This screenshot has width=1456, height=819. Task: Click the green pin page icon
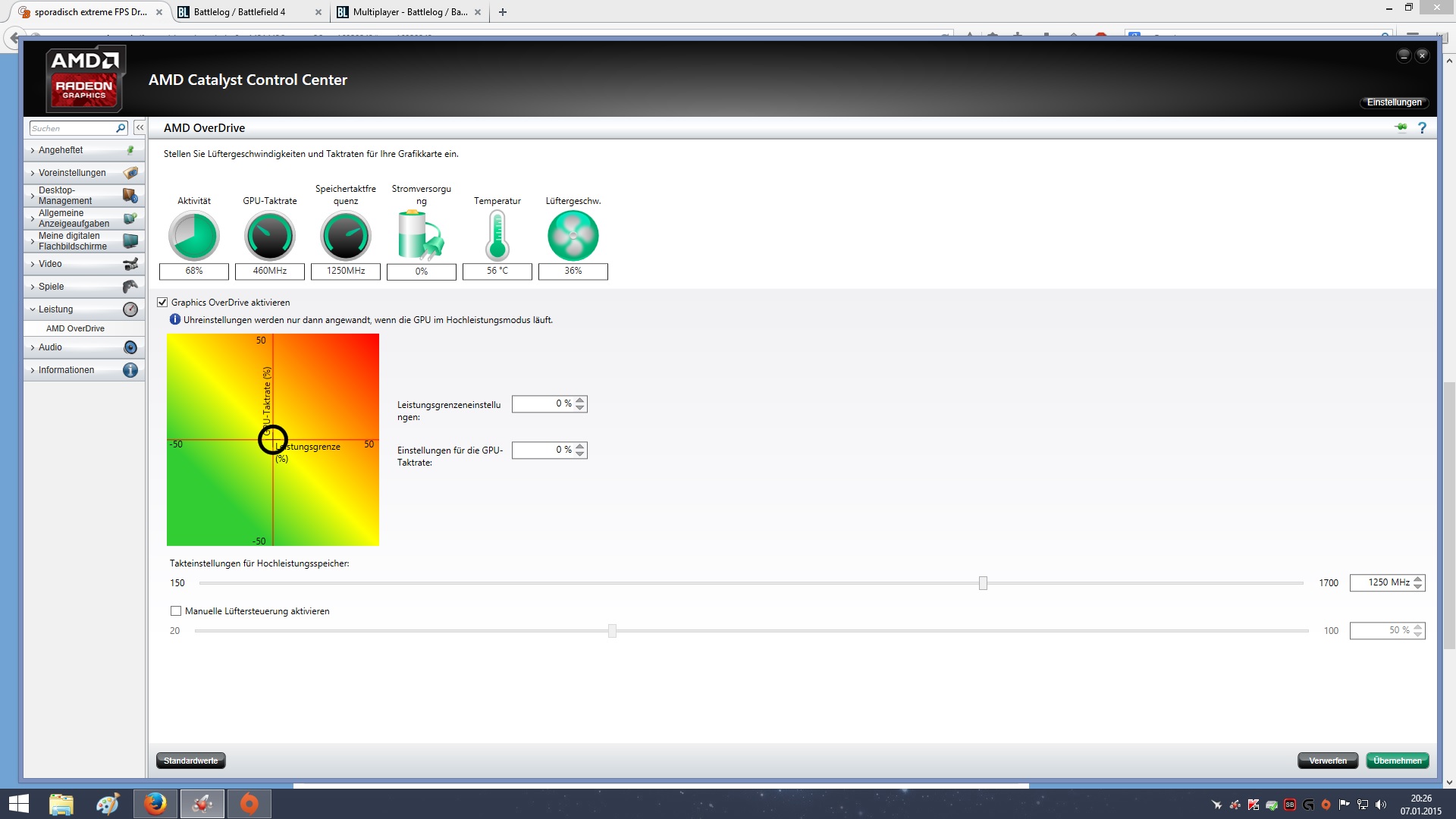coord(1401,127)
